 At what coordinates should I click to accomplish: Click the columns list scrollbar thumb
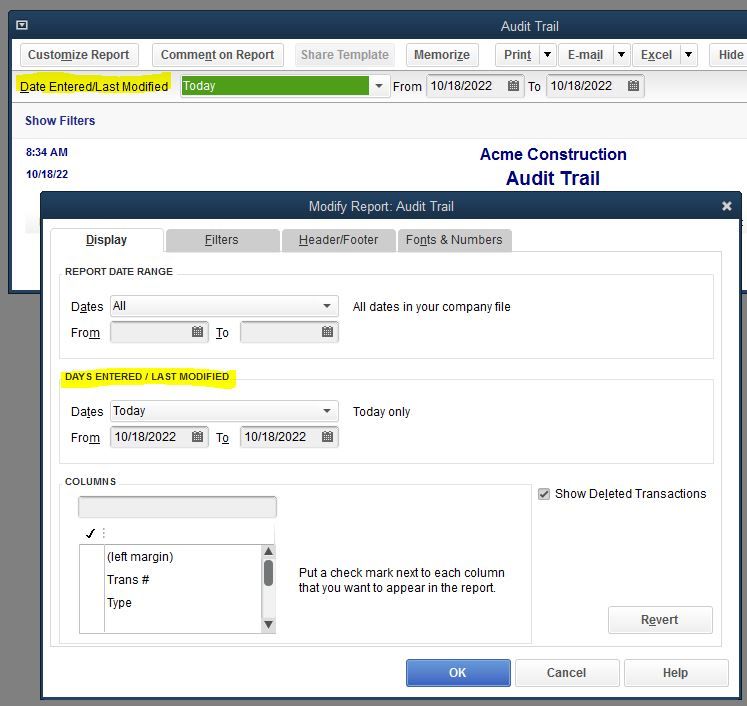point(269,573)
